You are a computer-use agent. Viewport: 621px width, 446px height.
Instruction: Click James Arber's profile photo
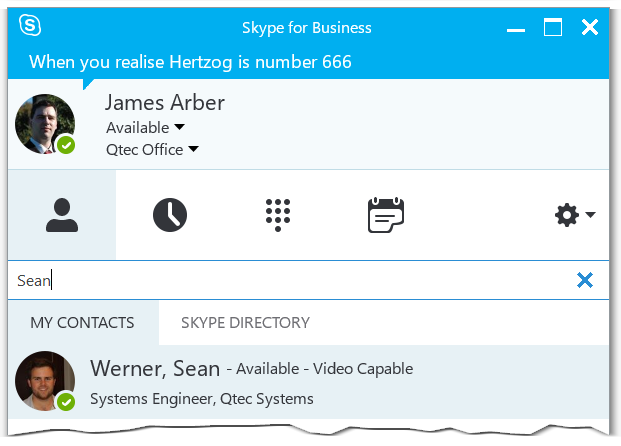45,124
